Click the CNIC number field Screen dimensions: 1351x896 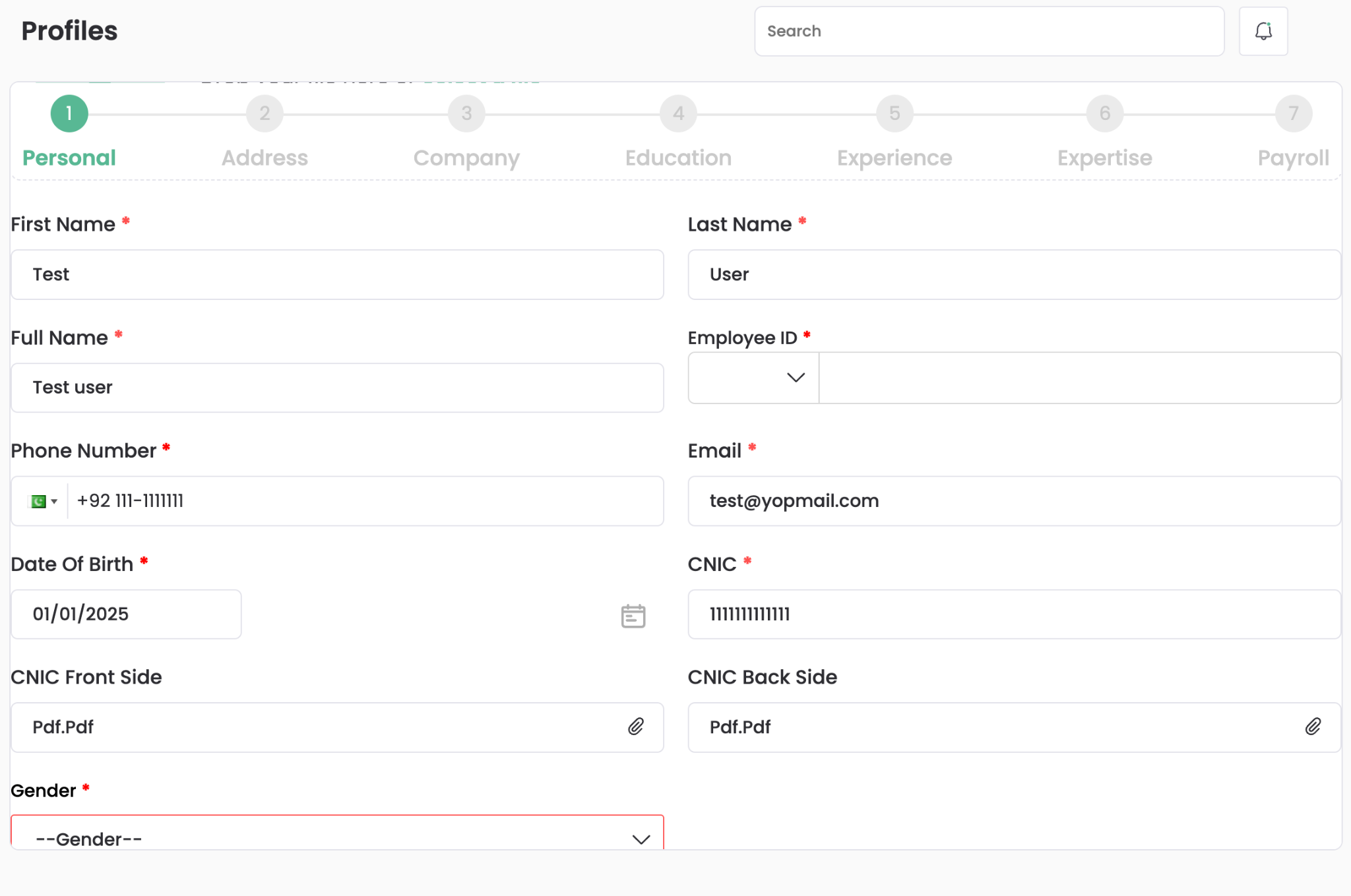click(1014, 614)
